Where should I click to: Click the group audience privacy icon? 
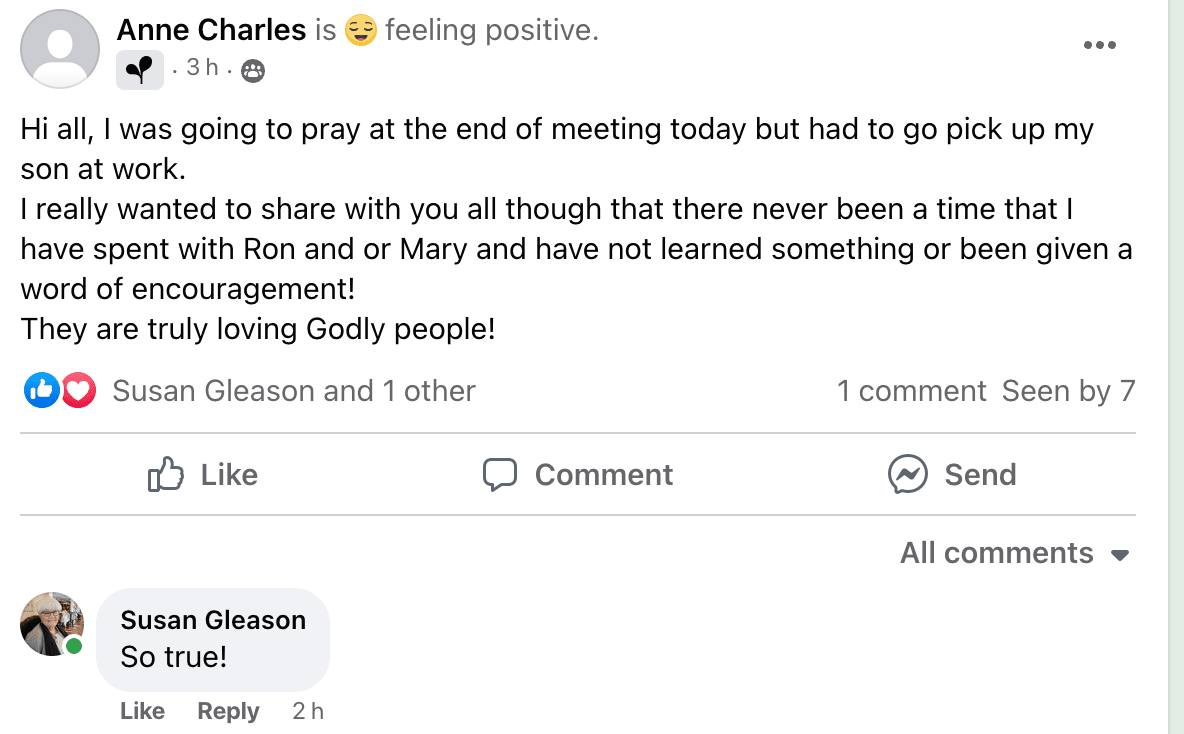coord(254,70)
